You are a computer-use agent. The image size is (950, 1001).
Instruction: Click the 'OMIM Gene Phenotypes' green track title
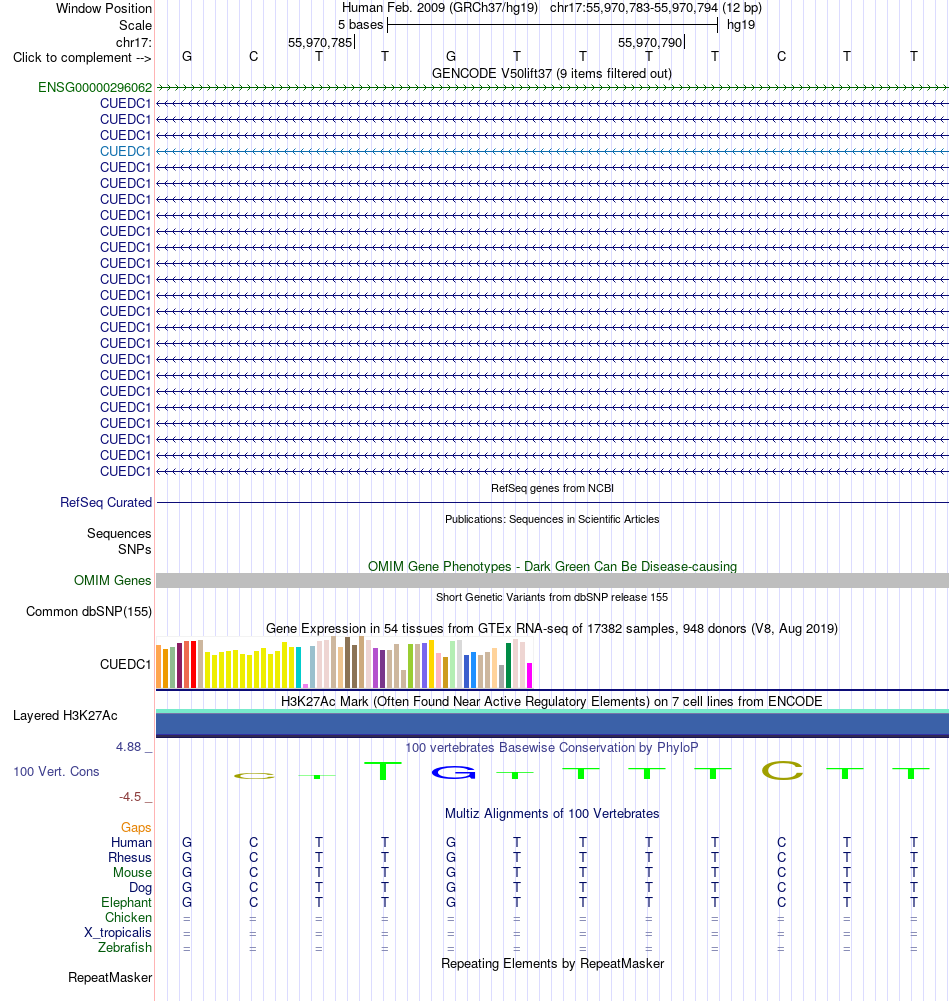(x=552, y=566)
